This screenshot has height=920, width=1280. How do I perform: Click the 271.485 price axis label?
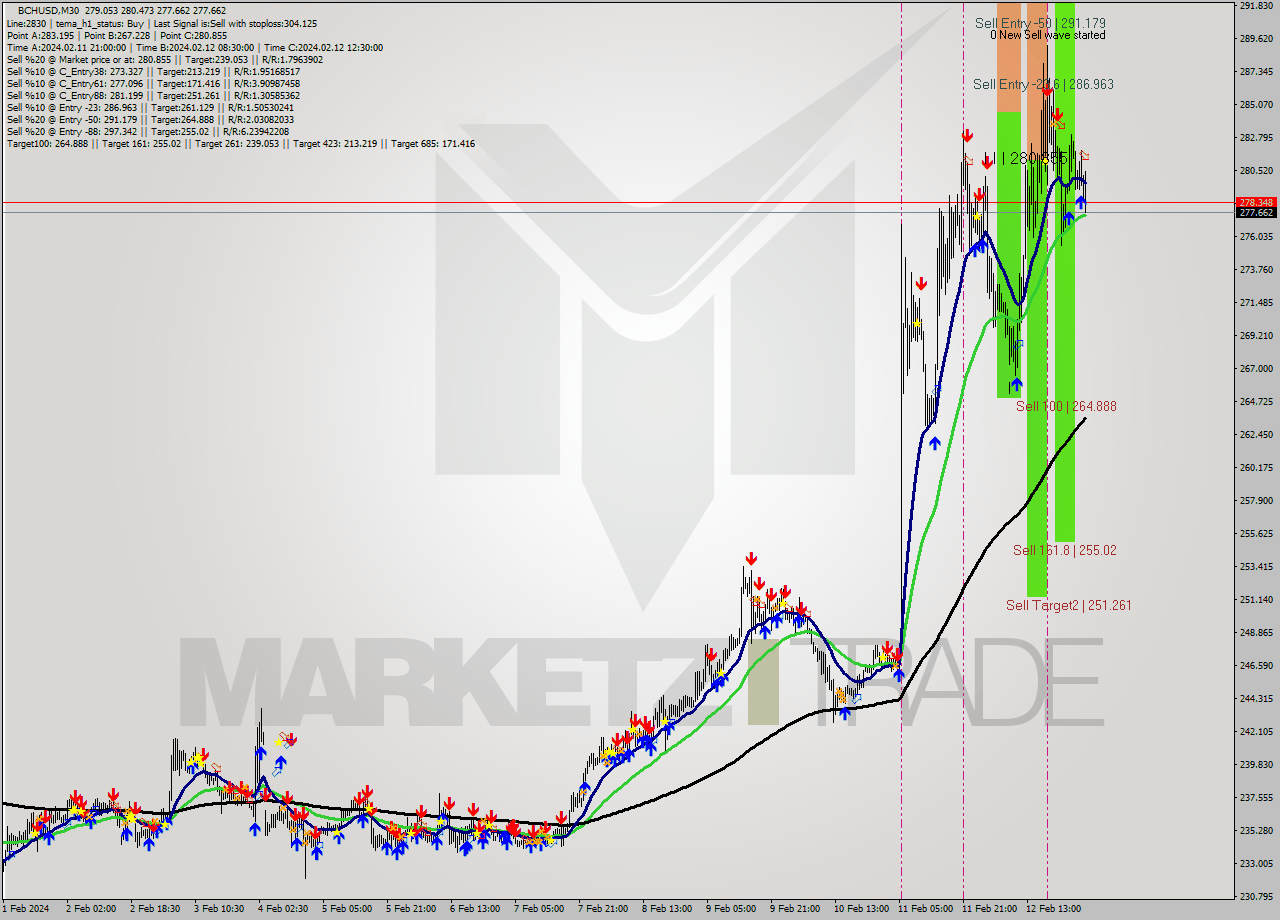point(1256,302)
